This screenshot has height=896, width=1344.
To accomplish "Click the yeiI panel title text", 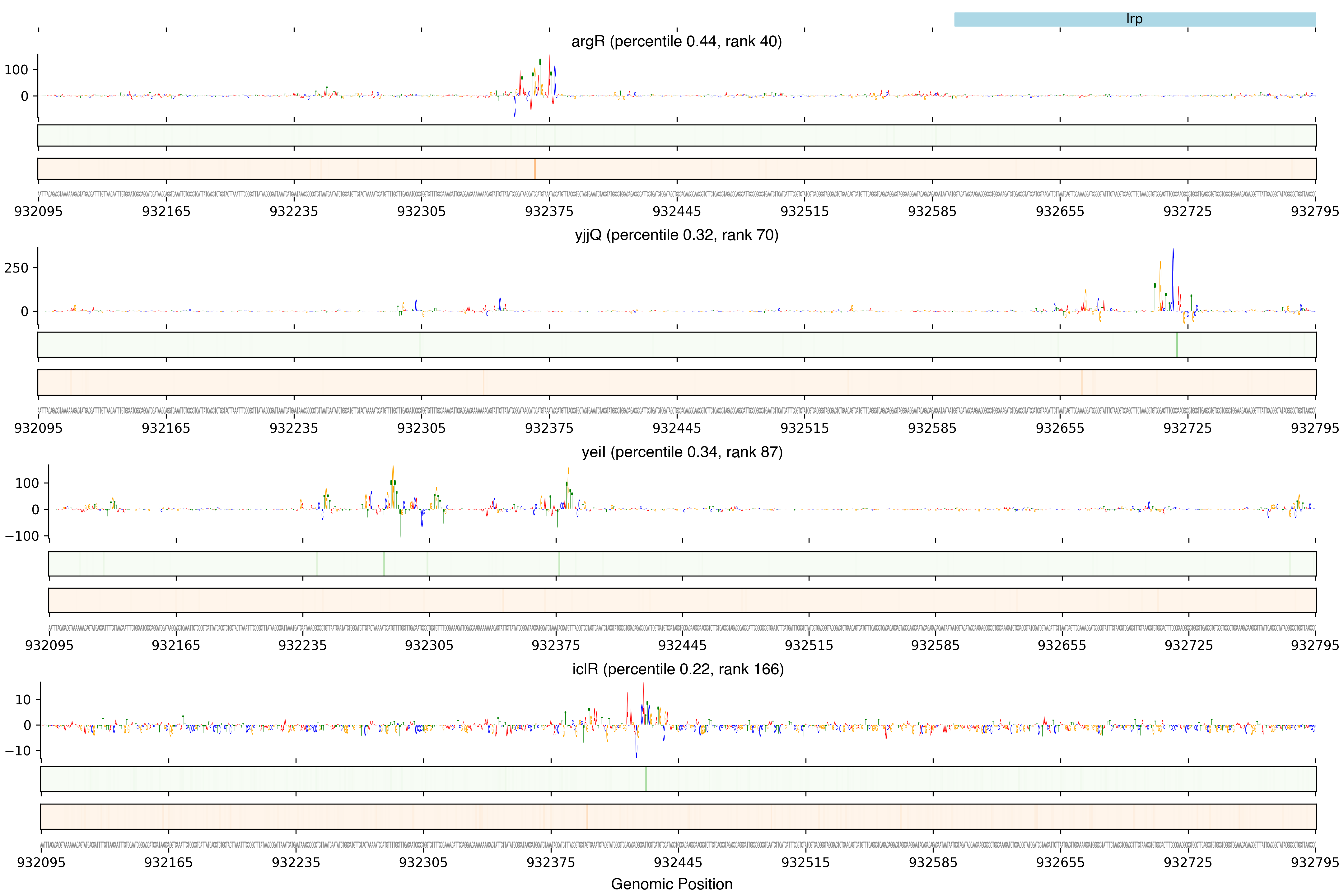I will 682,452.
